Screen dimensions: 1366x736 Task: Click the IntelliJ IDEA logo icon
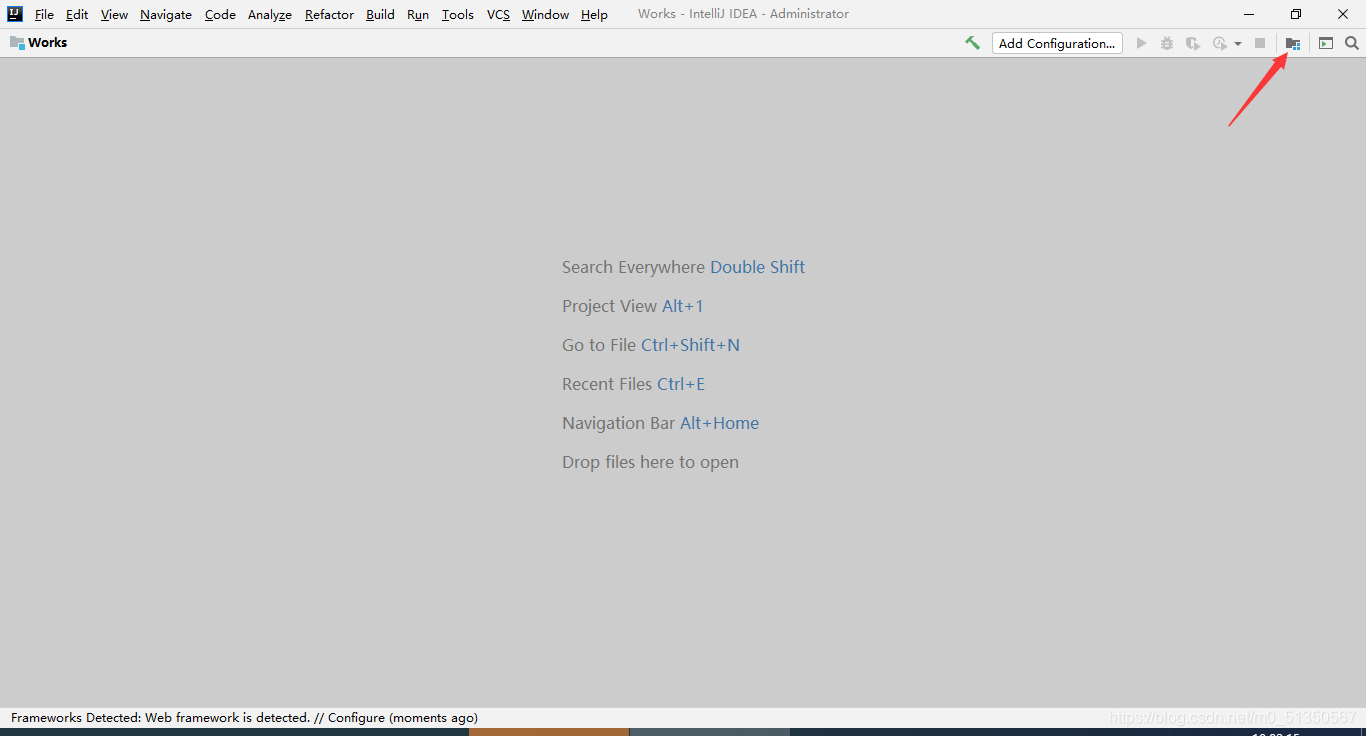pyautogui.click(x=15, y=14)
